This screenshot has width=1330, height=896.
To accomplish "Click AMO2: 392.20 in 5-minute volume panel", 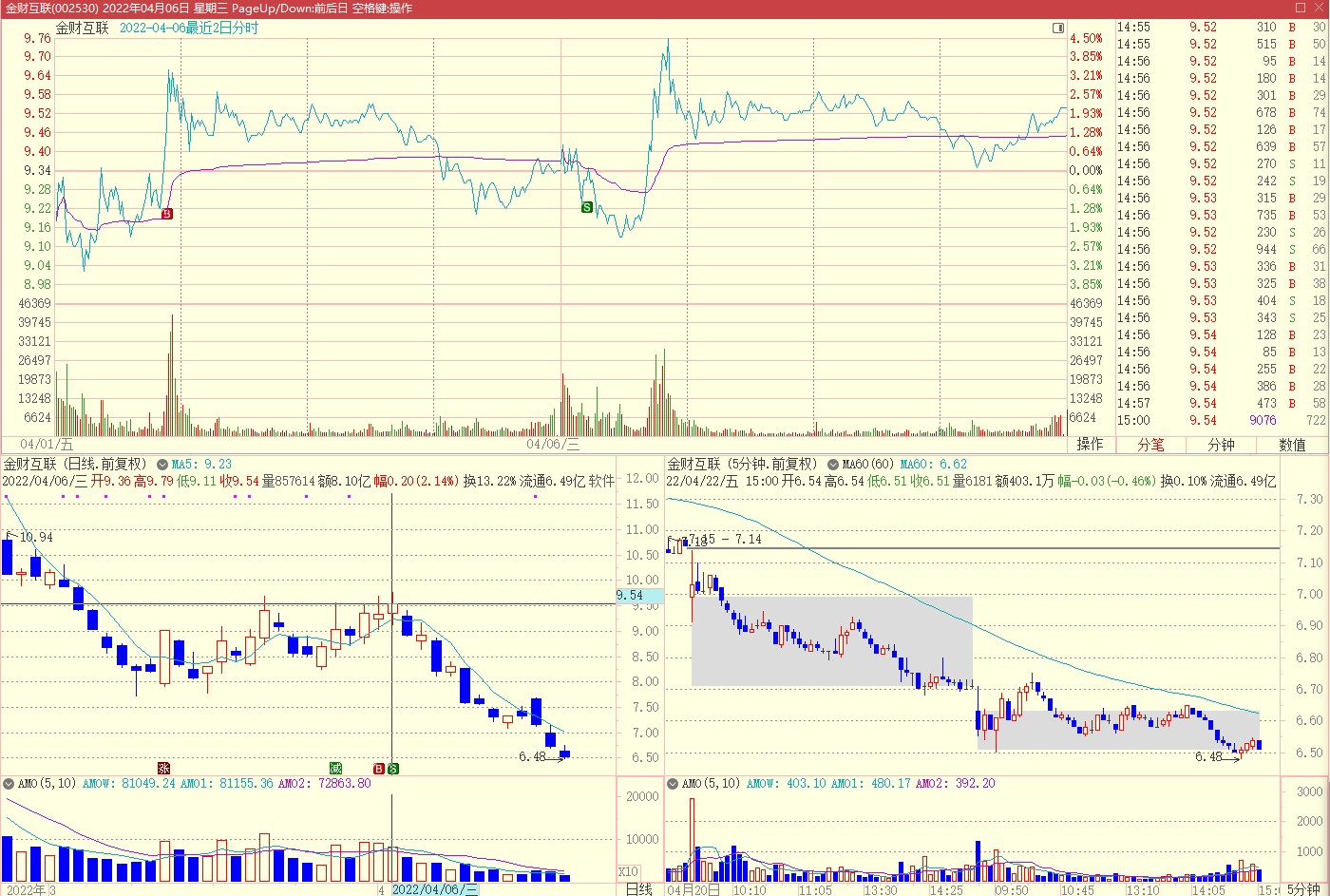I will pos(956,784).
